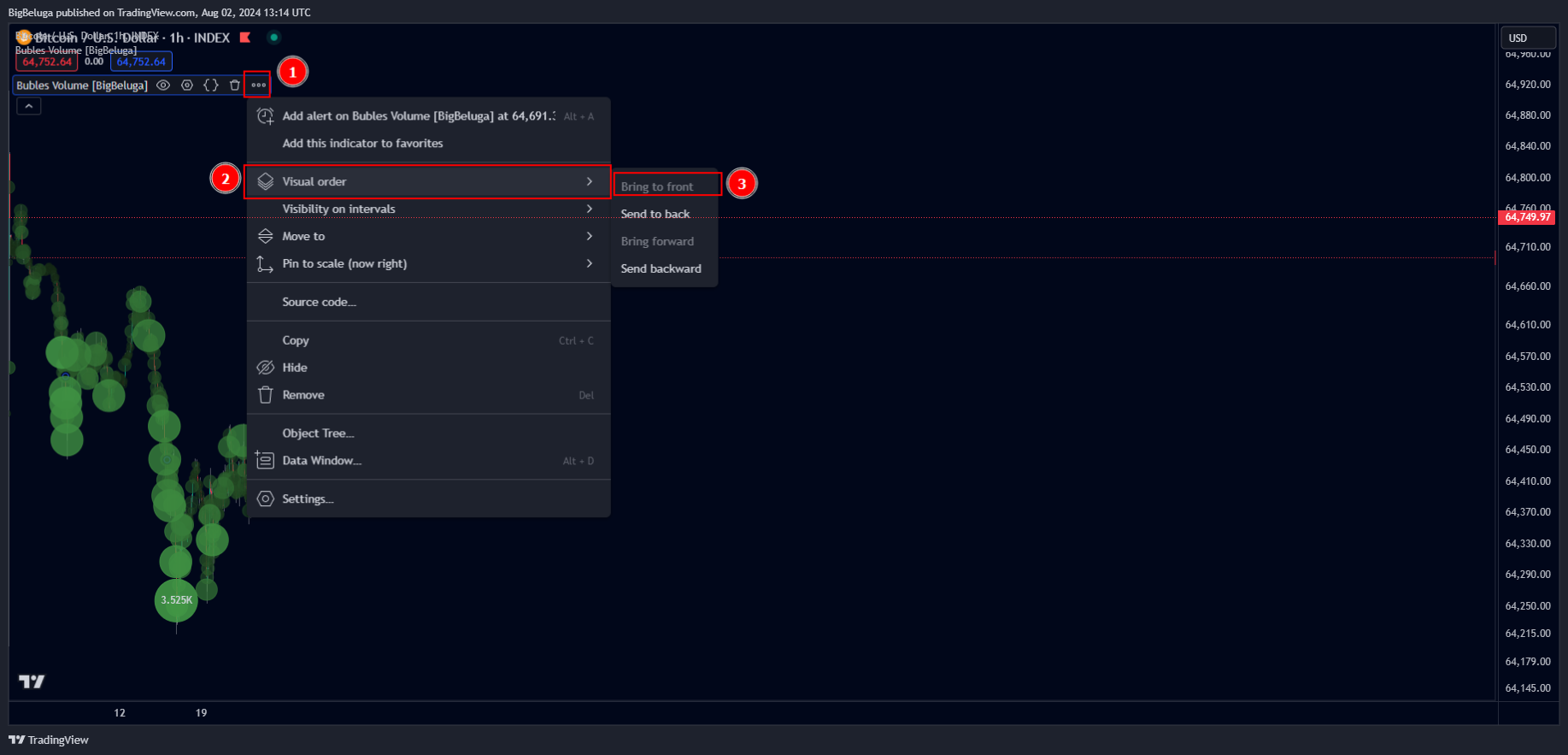Click the 3.525K volume bubble

point(177,600)
